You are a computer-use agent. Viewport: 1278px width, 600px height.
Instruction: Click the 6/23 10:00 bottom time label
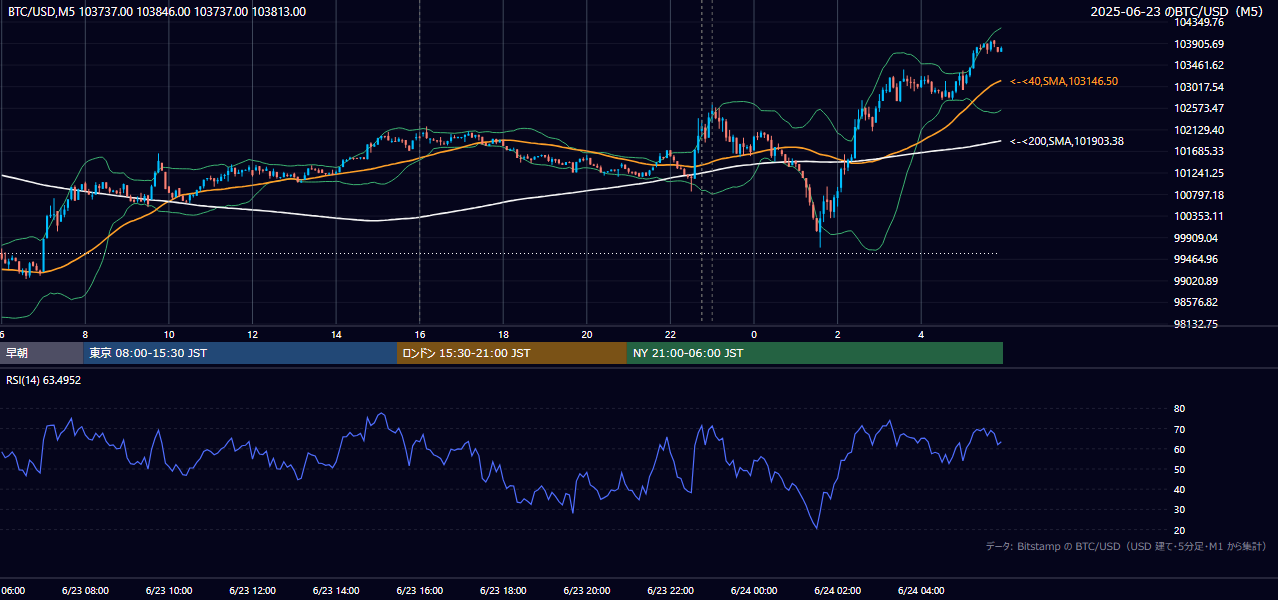[169, 591]
